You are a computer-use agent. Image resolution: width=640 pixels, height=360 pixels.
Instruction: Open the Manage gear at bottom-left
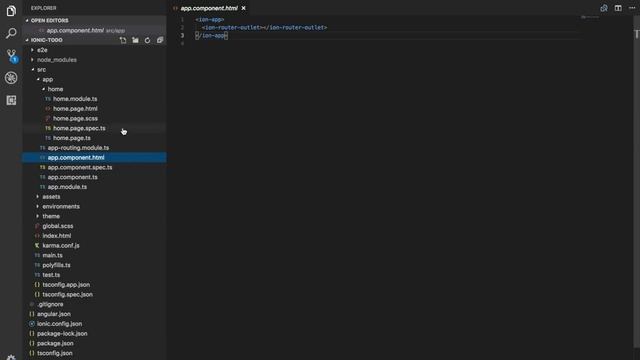[11, 357]
